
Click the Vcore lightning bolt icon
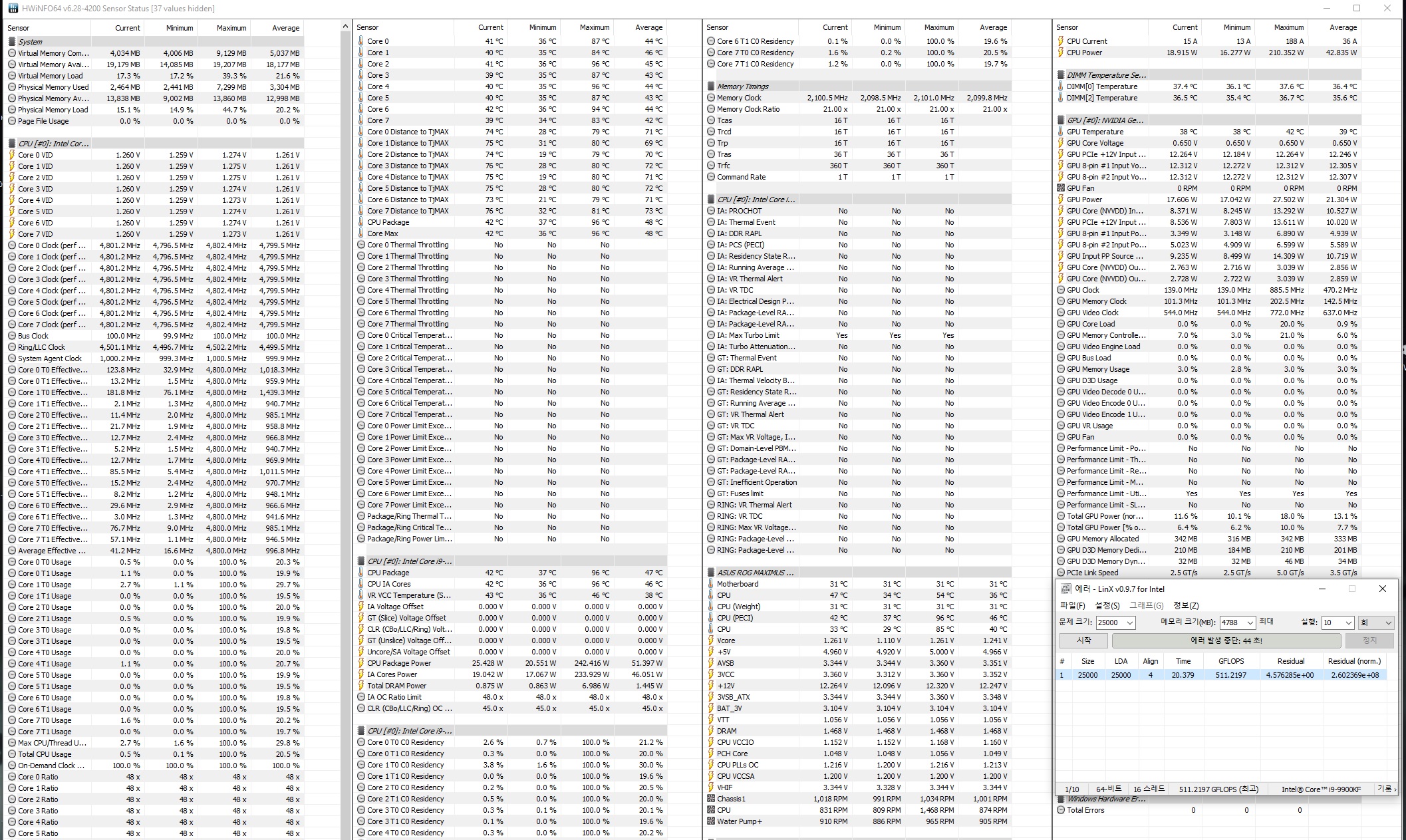pyautogui.click(x=710, y=640)
